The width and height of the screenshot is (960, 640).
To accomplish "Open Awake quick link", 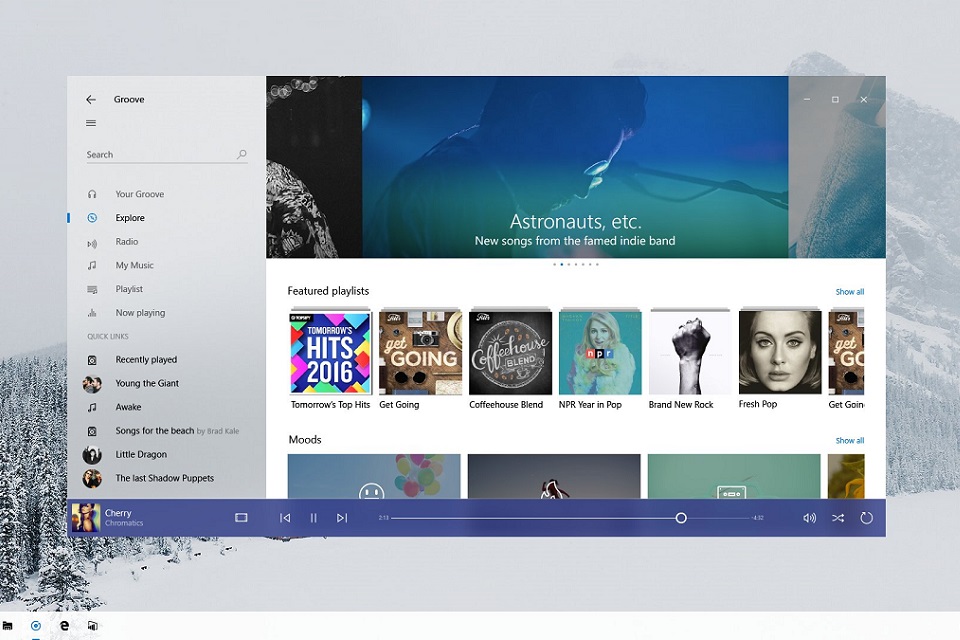I will click(128, 407).
